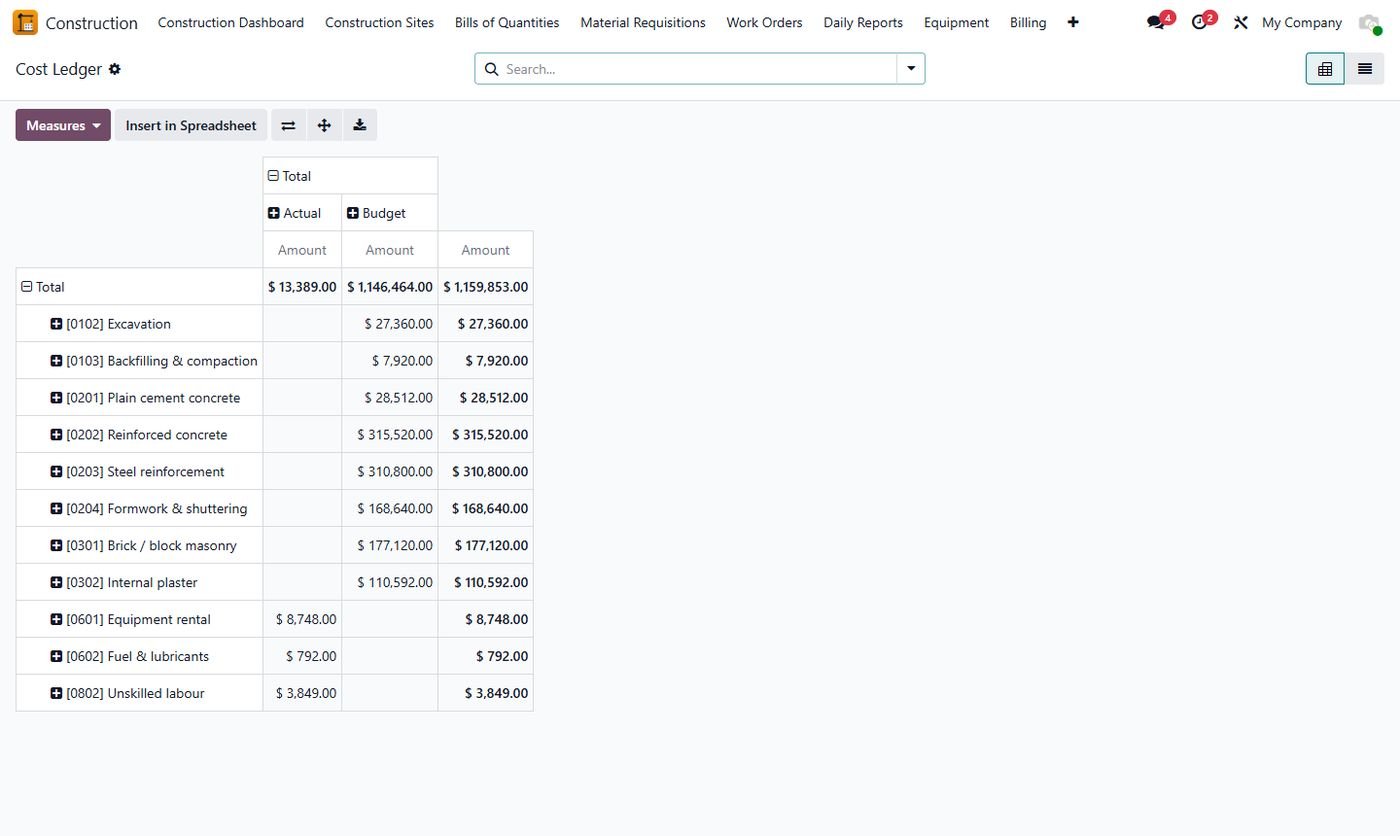Image resolution: width=1400 pixels, height=836 pixels.
Task: Expand the [0203] Steel reinforcement row
Action: pos(139,472)
